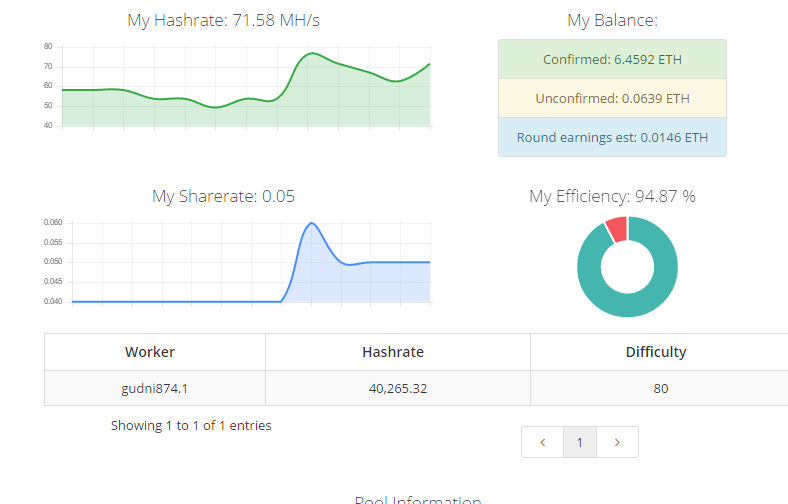Screen dimensions: 788x504
Task: Click the 40,265.32 hashrate cell
Action: (x=398, y=388)
